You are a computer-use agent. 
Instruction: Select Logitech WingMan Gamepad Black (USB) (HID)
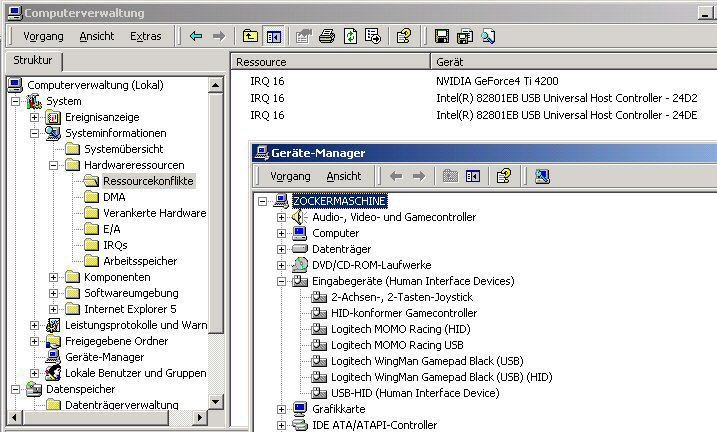pos(442,377)
